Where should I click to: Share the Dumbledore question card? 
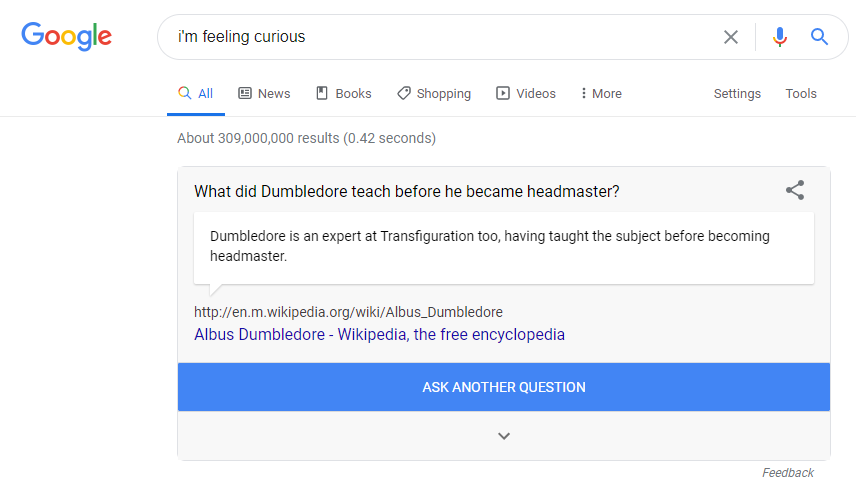[x=795, y=191]
